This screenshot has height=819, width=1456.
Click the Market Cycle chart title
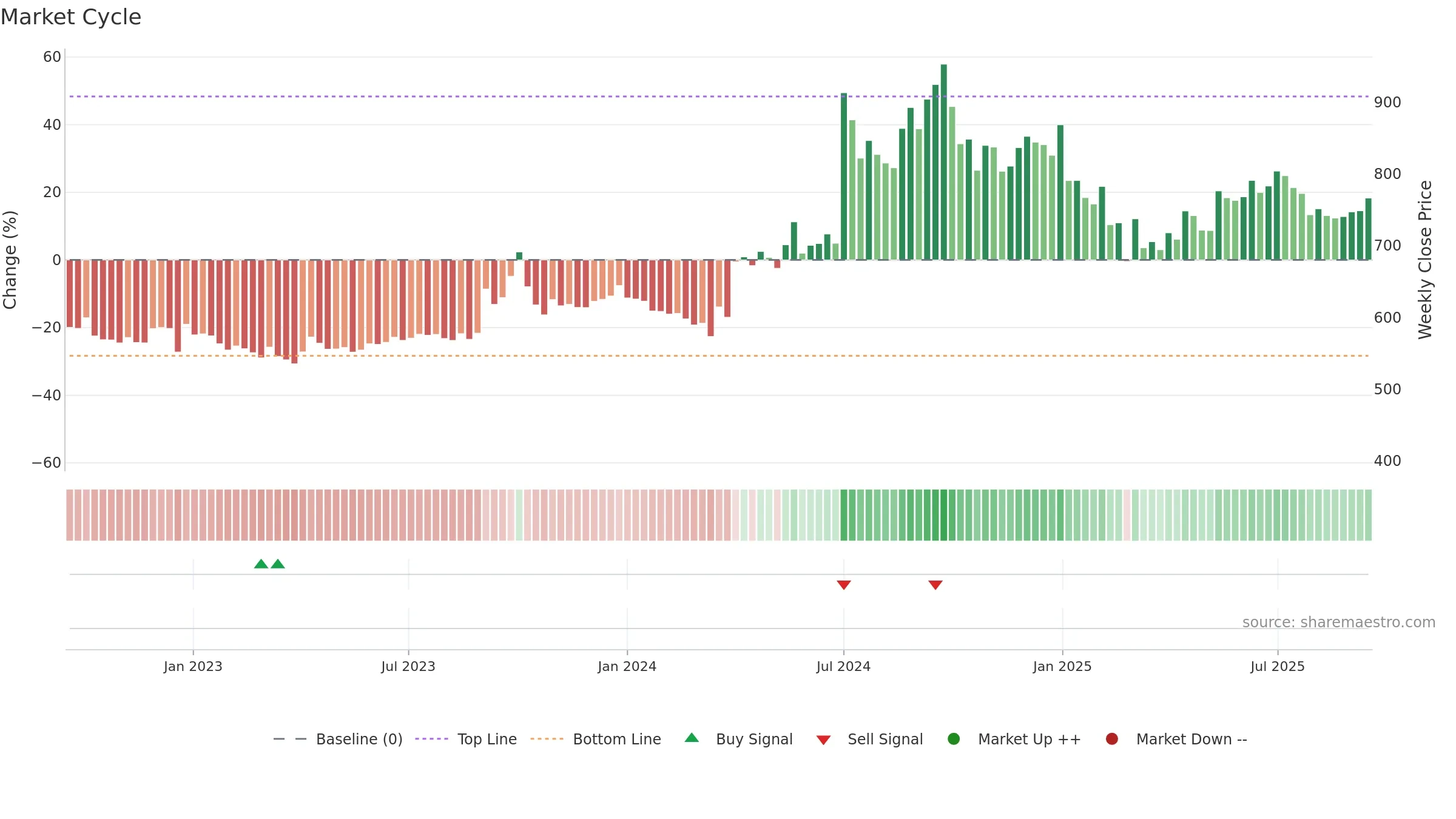click(71, 17)
